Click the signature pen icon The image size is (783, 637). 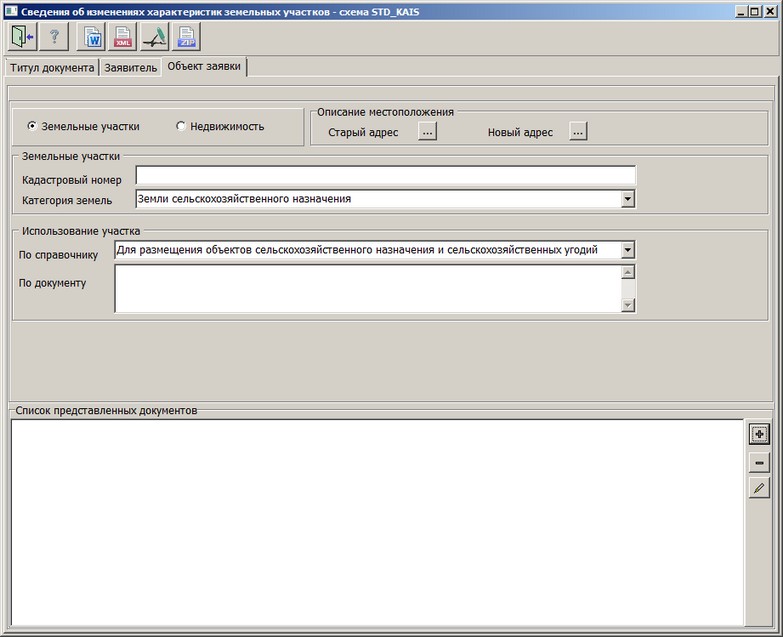155,38
